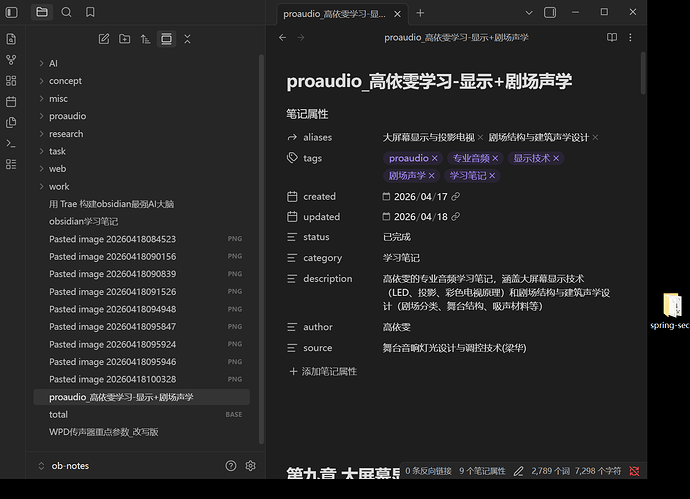Toggle the left sidebar collapse icon

pyautogui.click(x=11, y=12)
